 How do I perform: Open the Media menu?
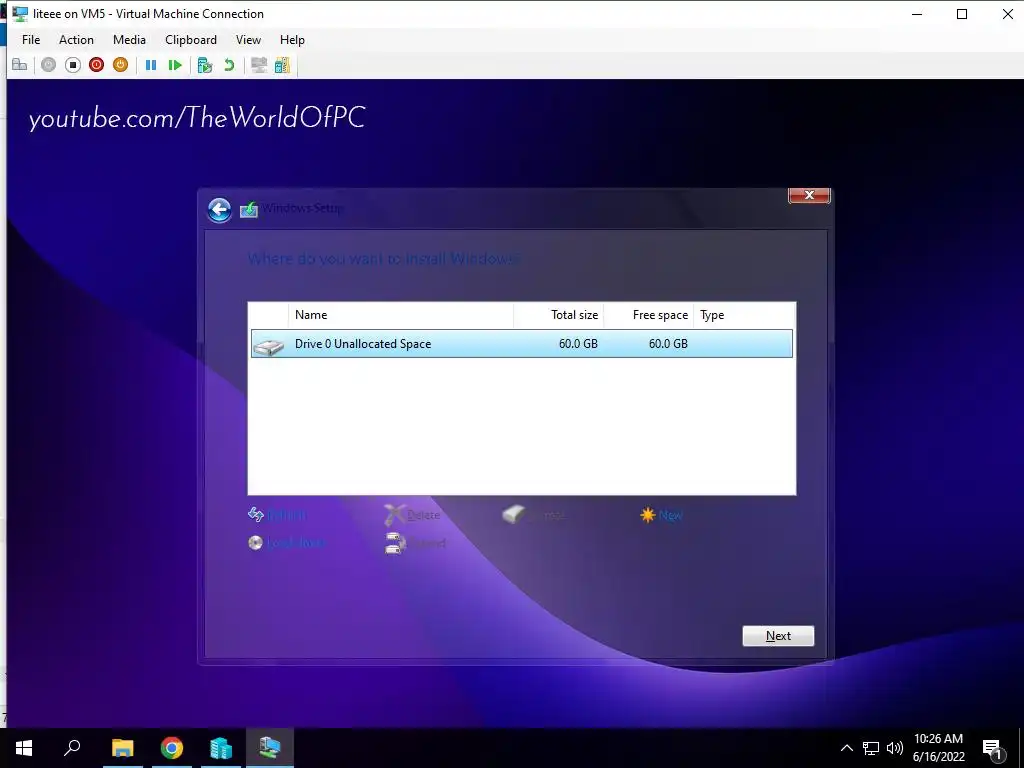129,40
